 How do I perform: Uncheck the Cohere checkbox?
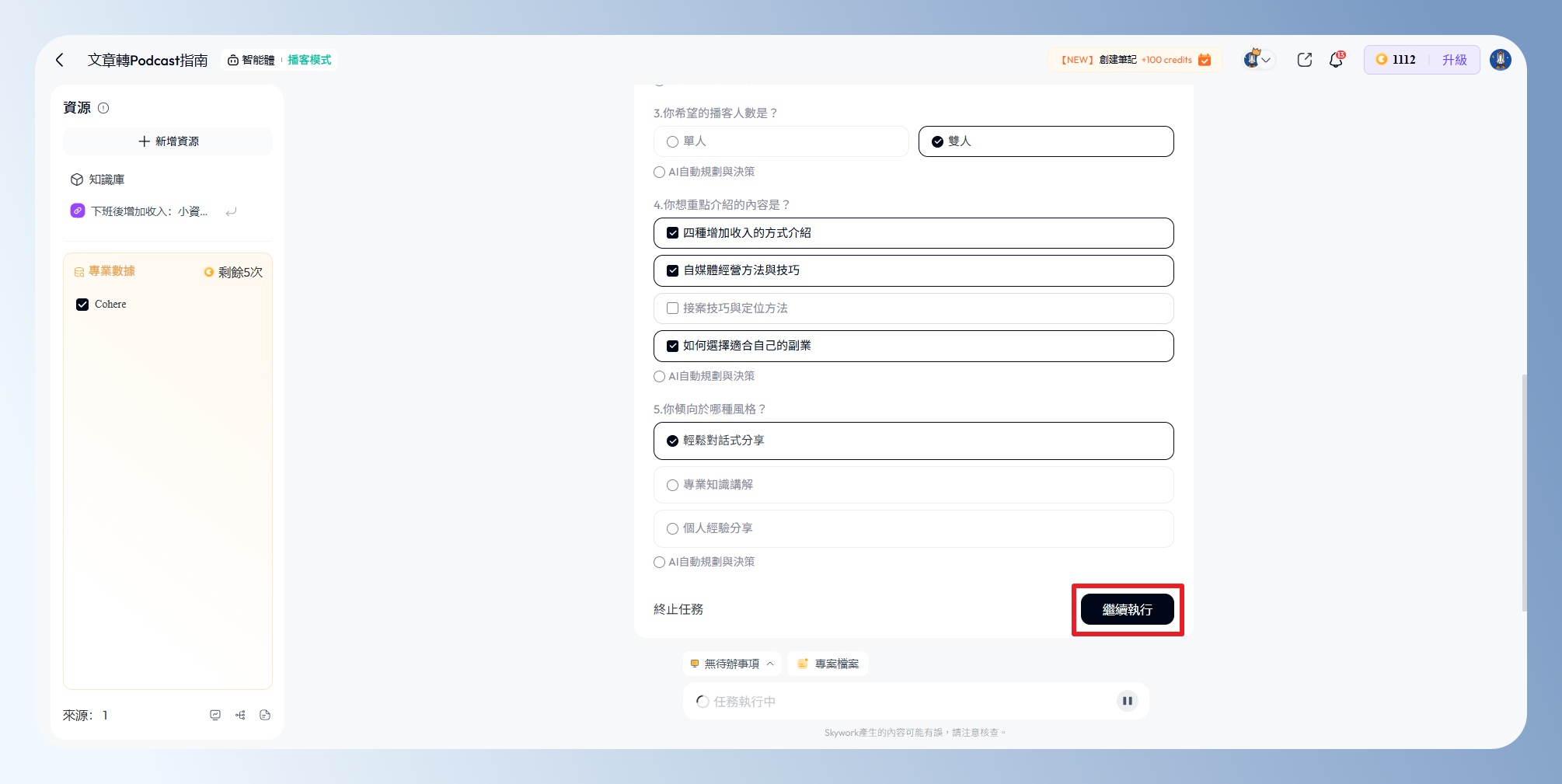(82, 305)
